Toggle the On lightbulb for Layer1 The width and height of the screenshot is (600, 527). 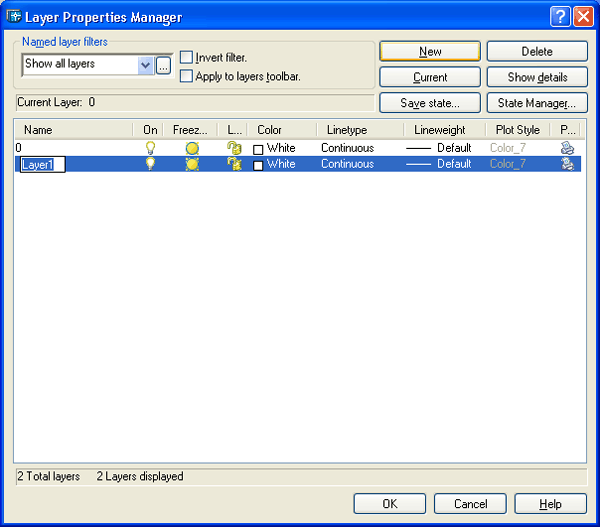point(151,164)
